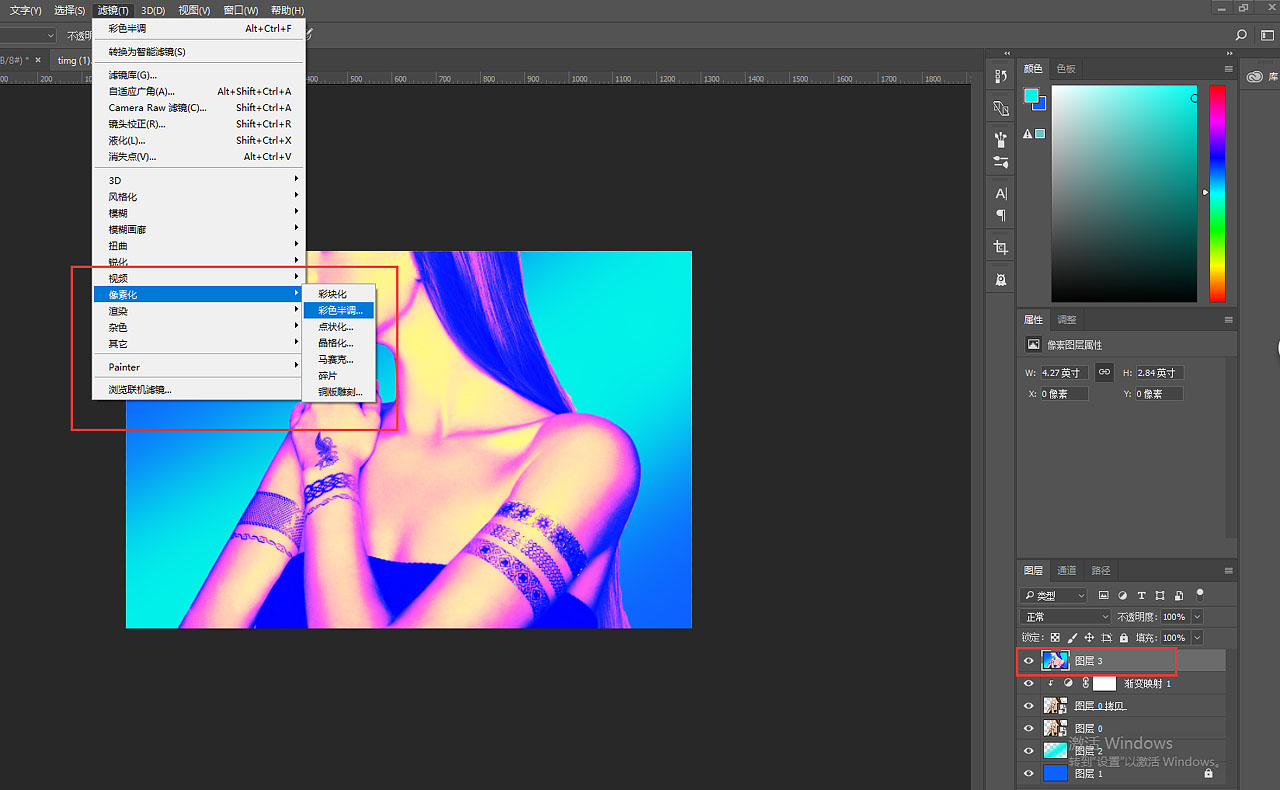Hide the 渐变映射 1 layer
The height and width of the screenshot is (790, 1280).
pos(1029,683)
